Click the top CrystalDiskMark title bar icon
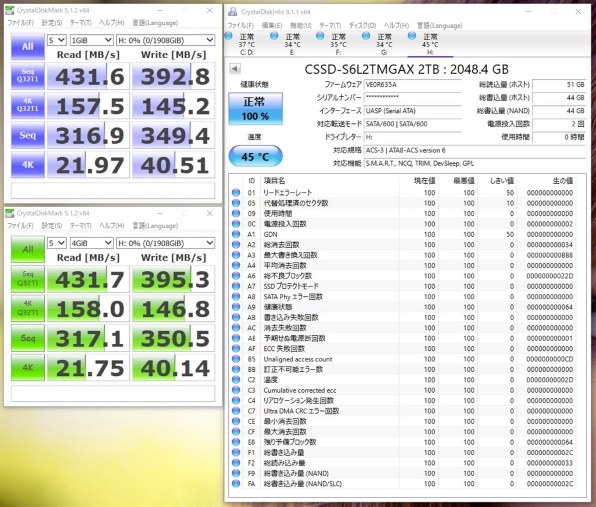Viewport: 596px width, 507px height. point(10,10)
